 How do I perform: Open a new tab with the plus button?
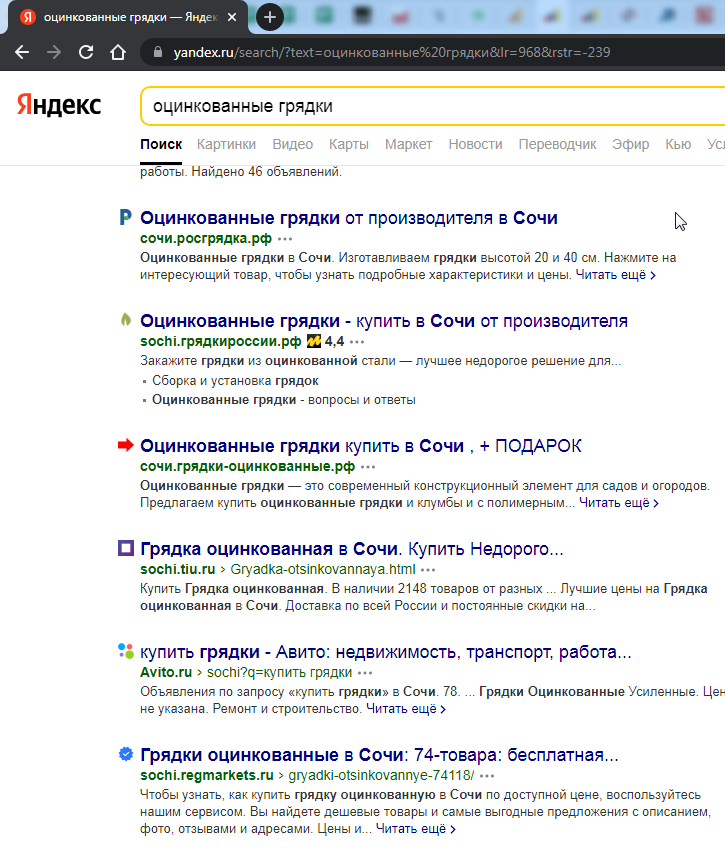270,17
